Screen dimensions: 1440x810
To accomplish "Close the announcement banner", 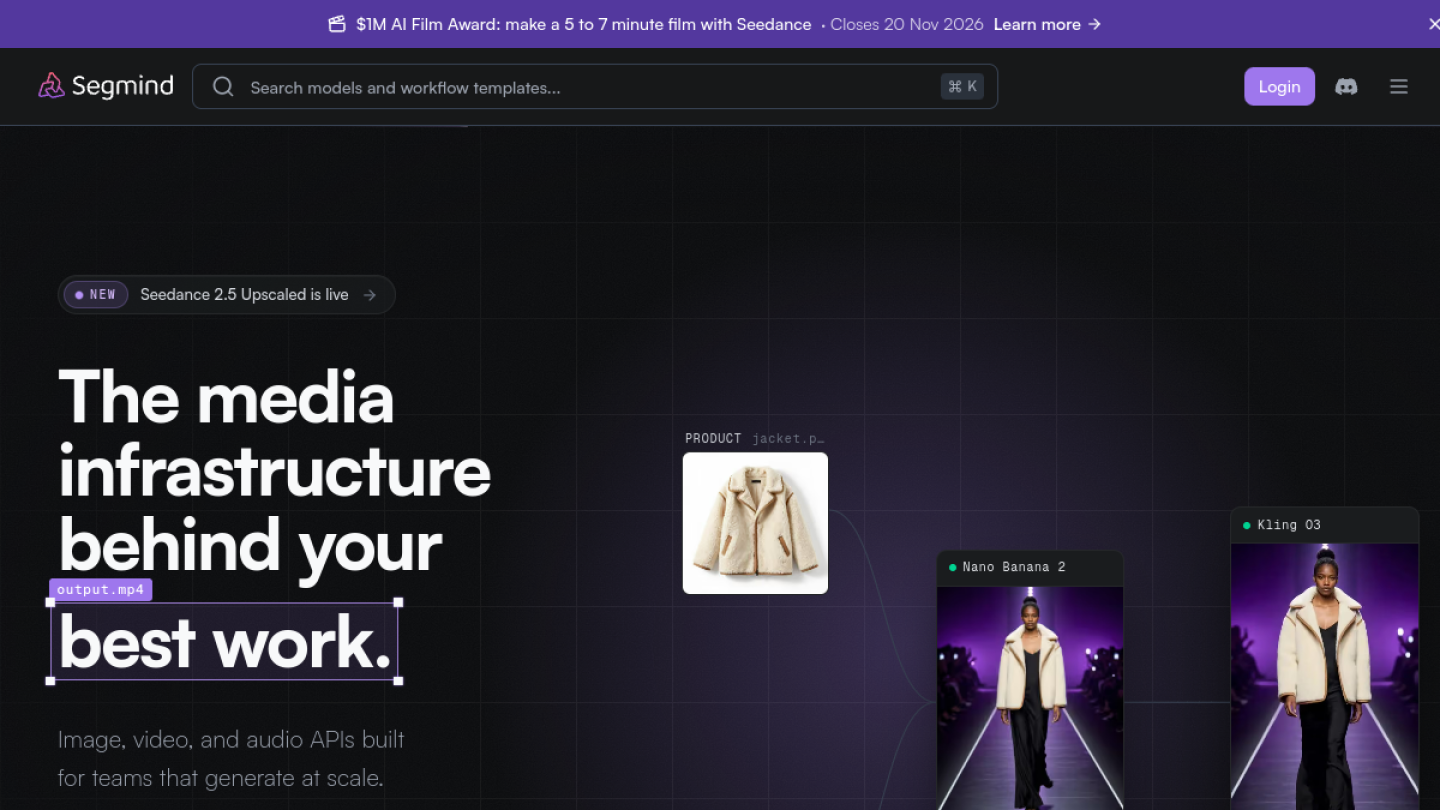I will point(1433,24).
